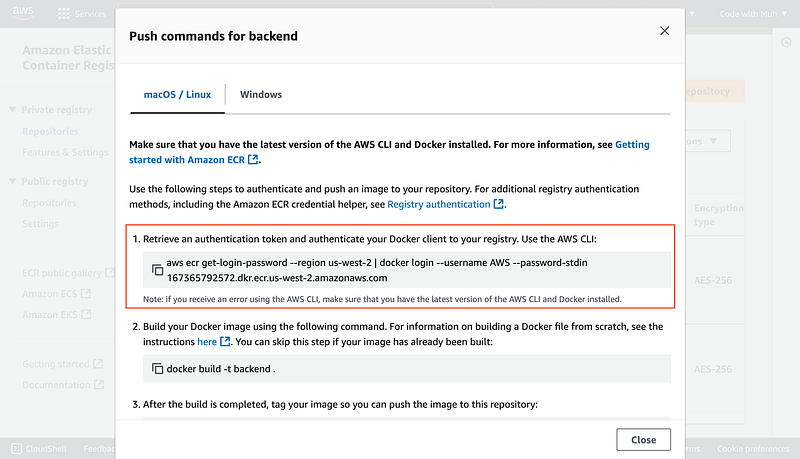Open the Code with Muh account dropdown
Viewport: 800px width, 459px height.
[x=754, y=14]
